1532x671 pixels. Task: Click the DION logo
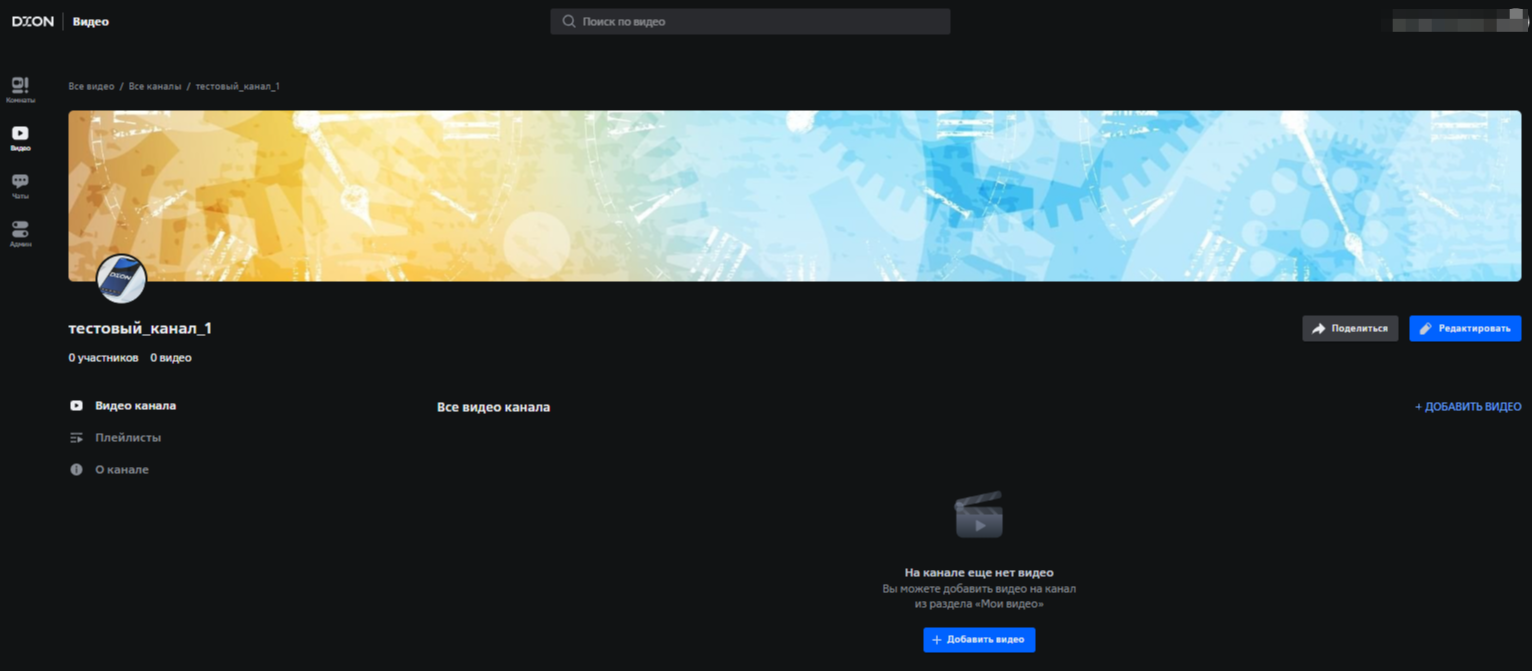click(33, 21)
